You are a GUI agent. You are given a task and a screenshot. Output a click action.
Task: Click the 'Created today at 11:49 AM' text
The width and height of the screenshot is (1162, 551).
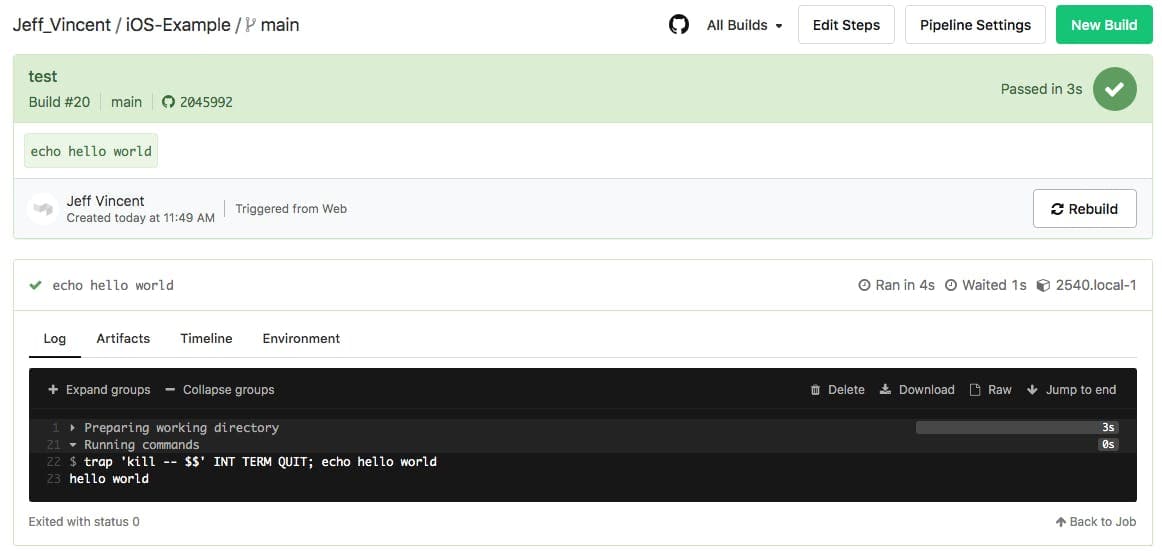141,218
